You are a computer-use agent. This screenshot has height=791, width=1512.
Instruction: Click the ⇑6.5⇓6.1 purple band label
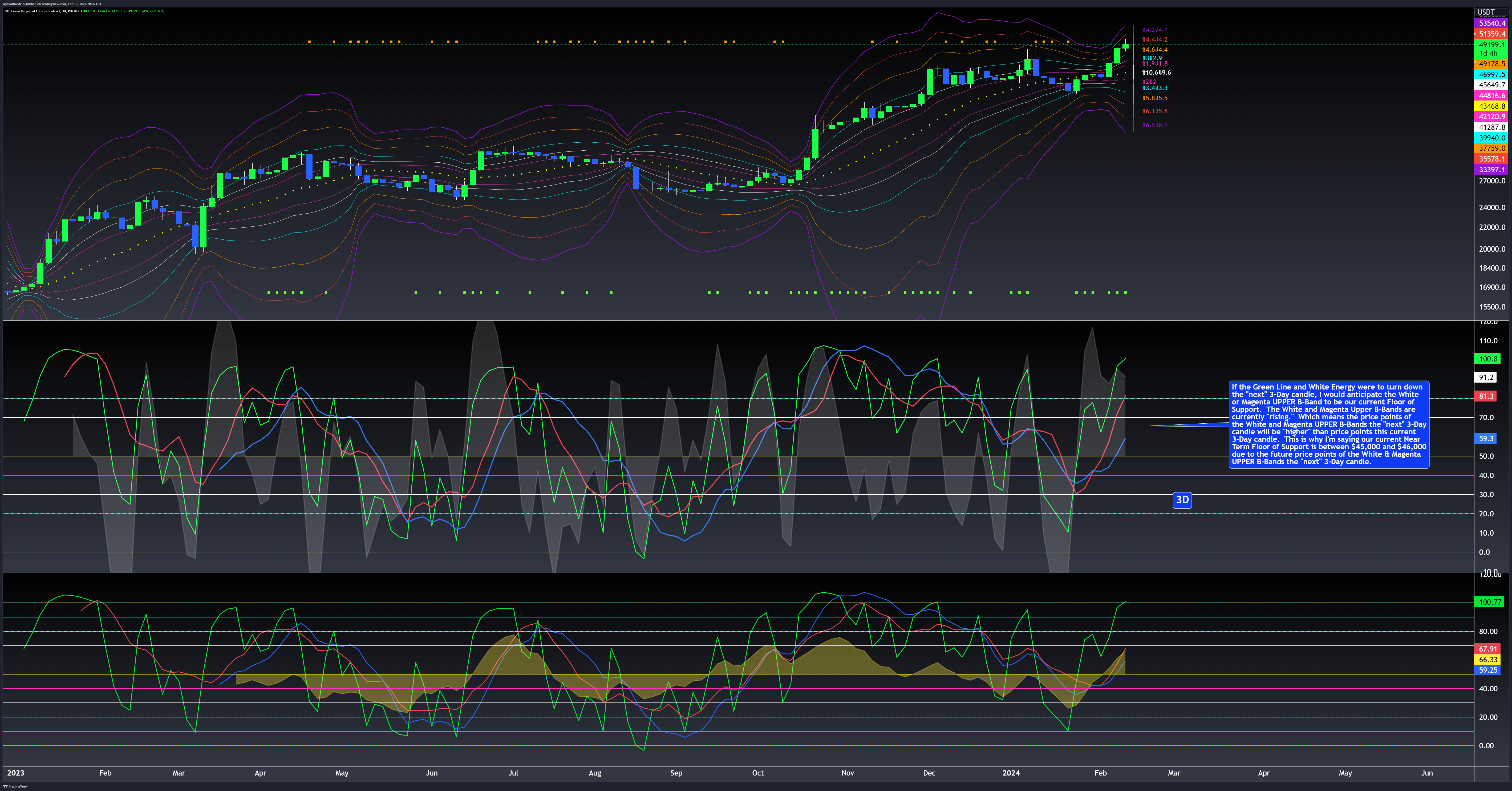(x=1154, y=125)
